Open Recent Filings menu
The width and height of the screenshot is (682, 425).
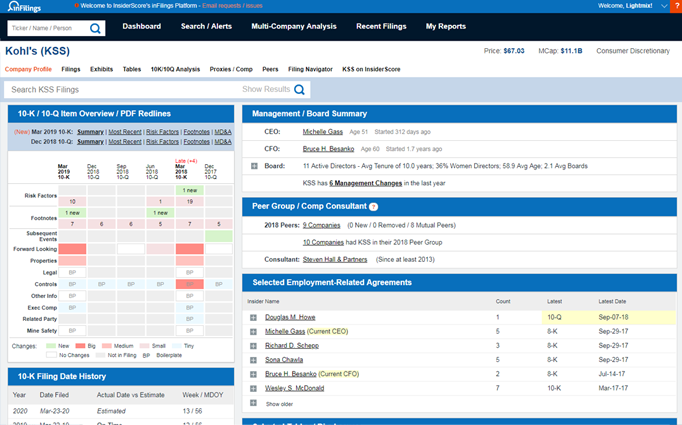(x=381, y=26)
